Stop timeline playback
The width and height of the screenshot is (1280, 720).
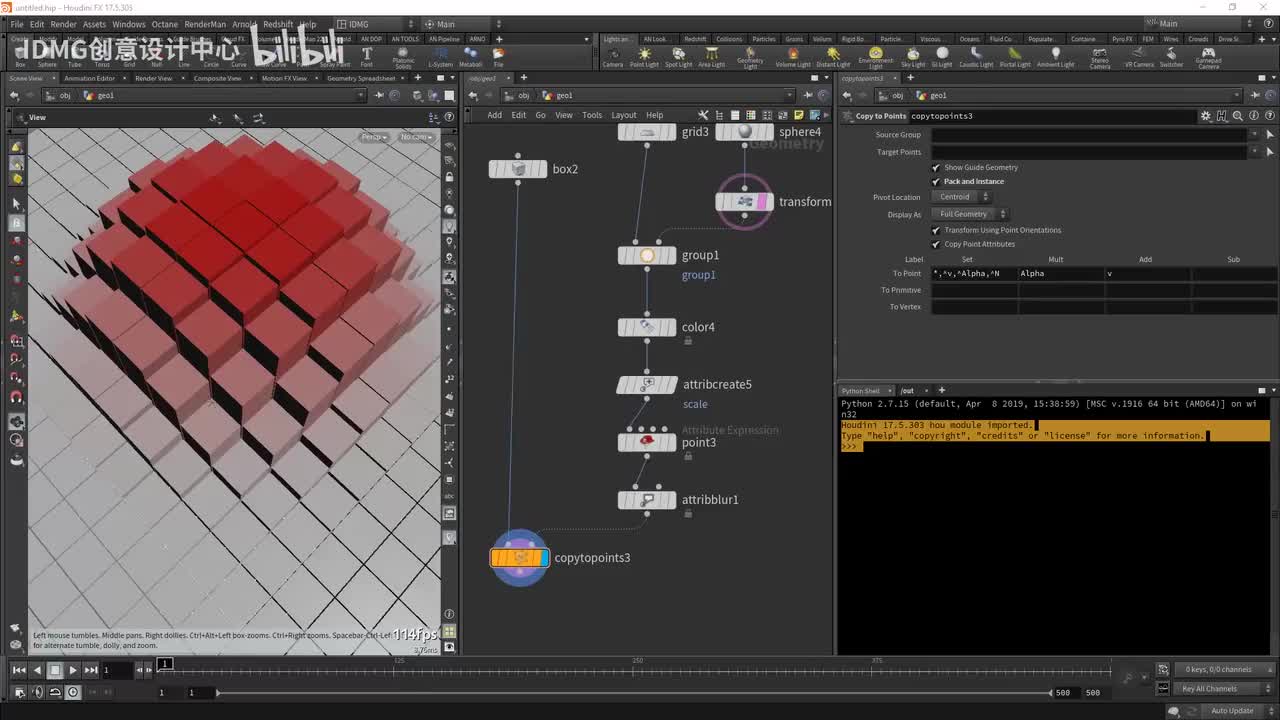pyautogui.click(x=55, y=670)
